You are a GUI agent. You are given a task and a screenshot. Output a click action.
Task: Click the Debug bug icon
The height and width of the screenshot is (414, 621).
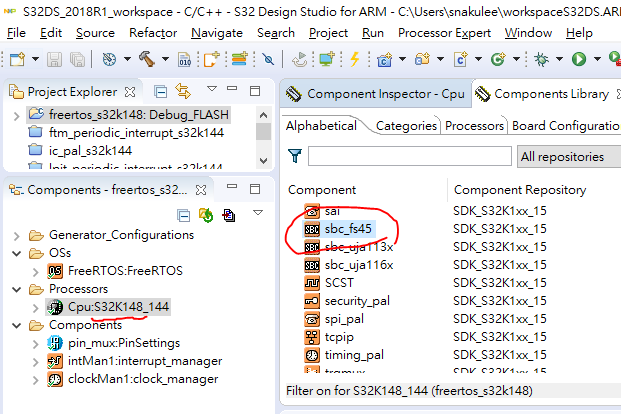click(541, 59)
